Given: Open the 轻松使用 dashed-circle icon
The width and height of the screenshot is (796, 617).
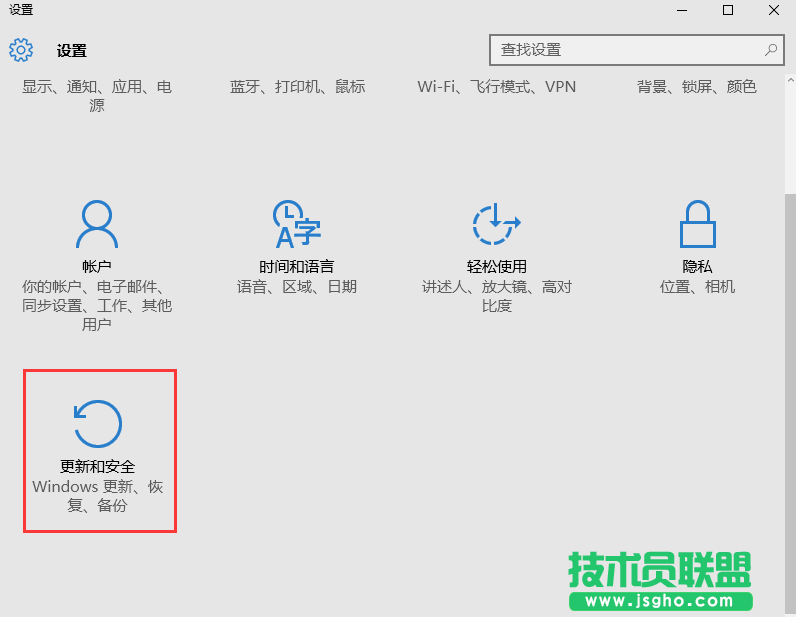Looking at the screenshot, I should [x=496, y=224].
